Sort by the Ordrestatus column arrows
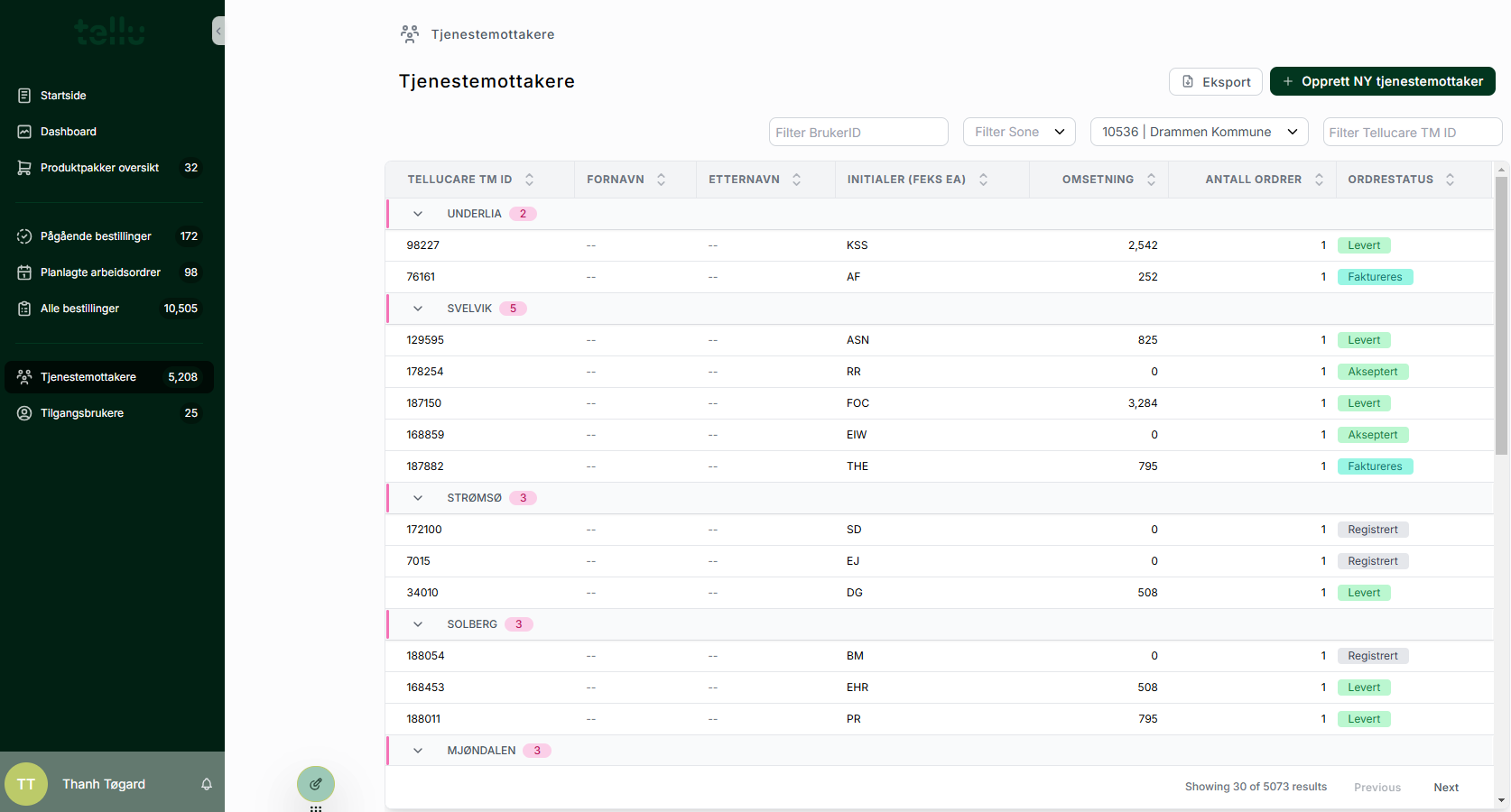 tap(1450, 180)
